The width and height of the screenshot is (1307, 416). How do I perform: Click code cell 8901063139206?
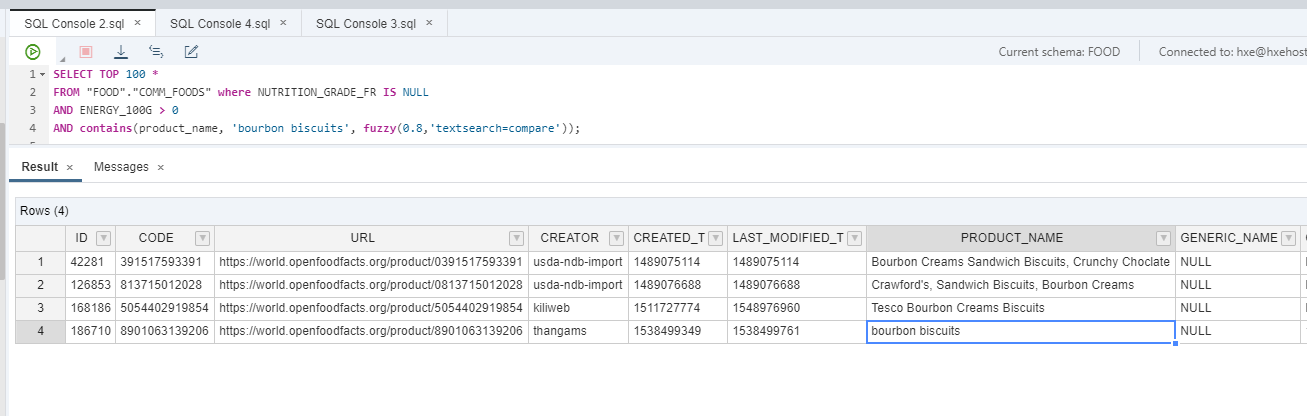[165, 331]
